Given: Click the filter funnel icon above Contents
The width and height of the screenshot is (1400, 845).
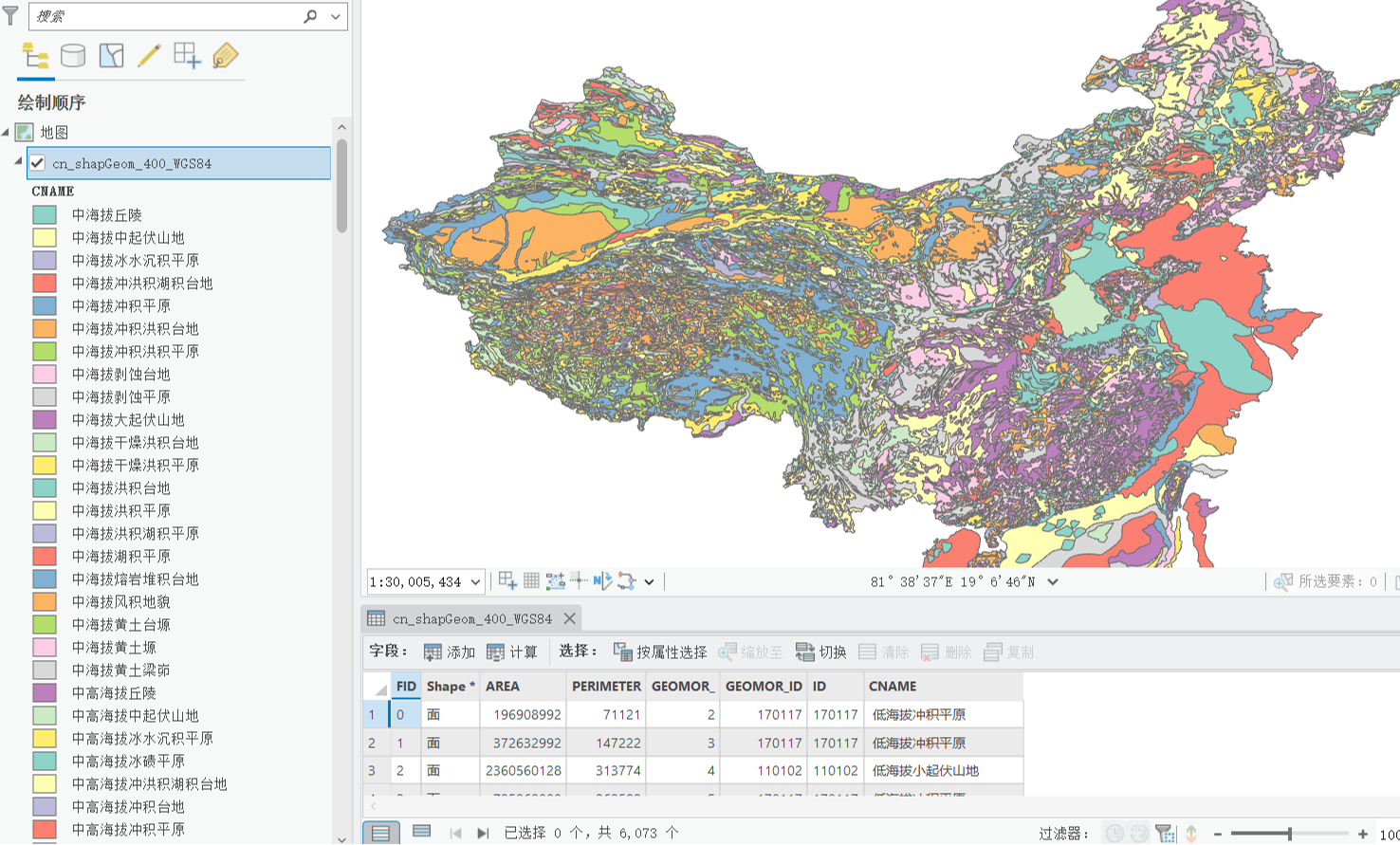Looking at the screenshot, I should (10, 16).
